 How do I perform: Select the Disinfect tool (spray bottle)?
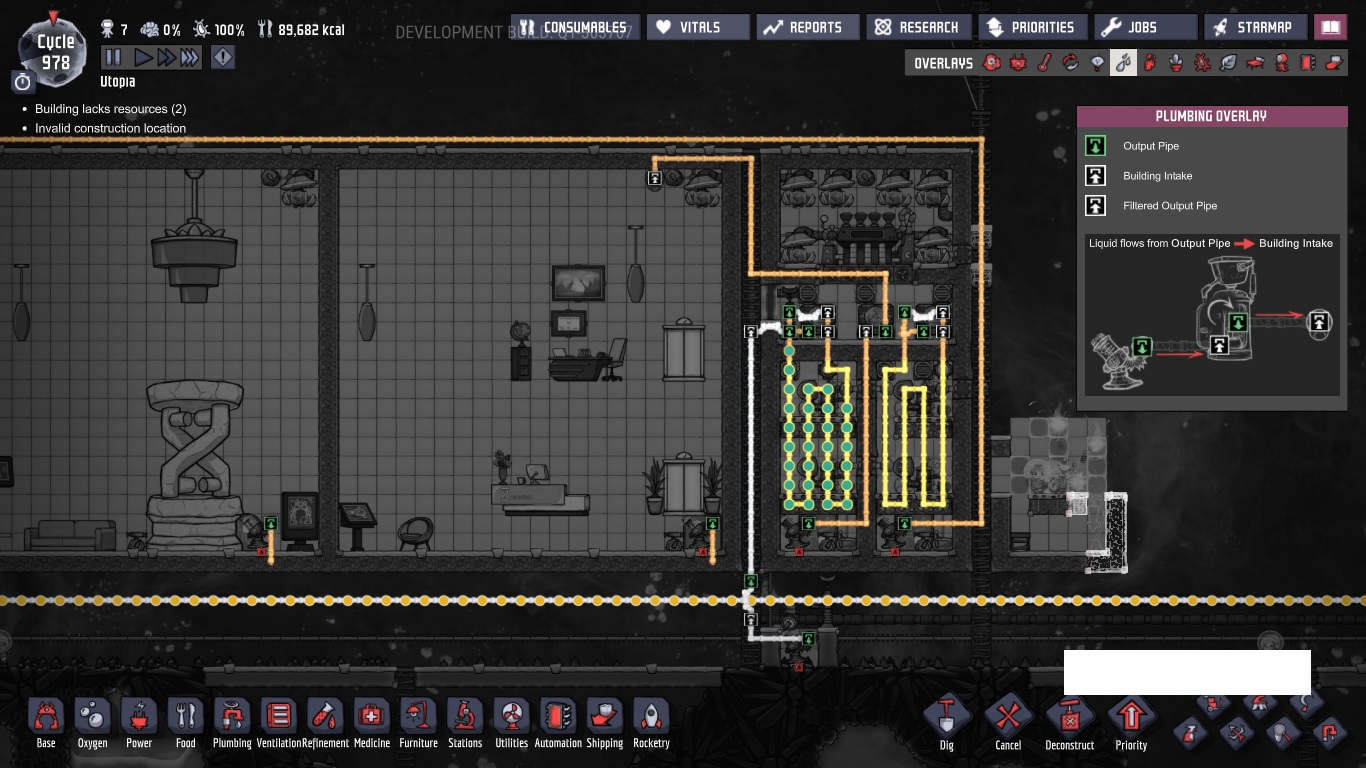(x=1188, y=734)
